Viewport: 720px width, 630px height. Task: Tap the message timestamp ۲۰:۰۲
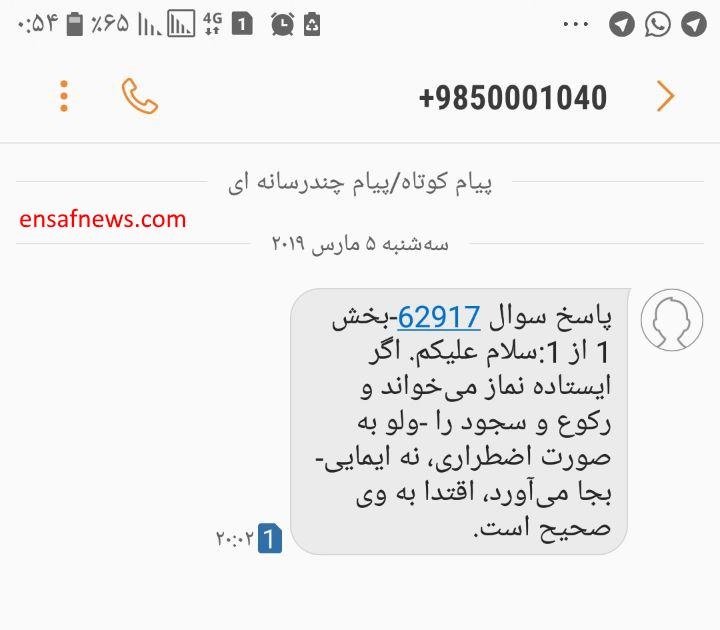coord(235,538)
